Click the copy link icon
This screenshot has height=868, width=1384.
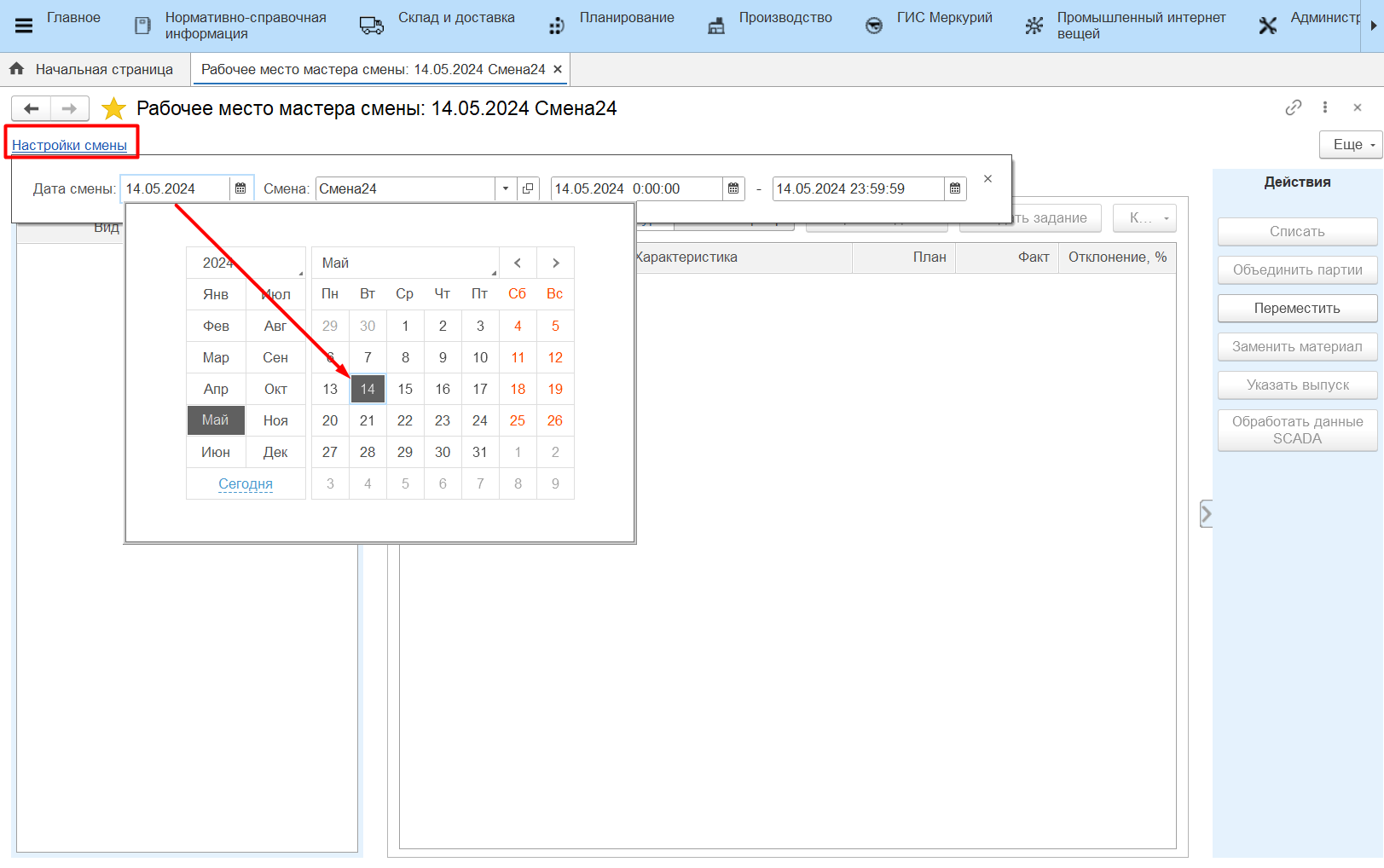(1293, 107)
